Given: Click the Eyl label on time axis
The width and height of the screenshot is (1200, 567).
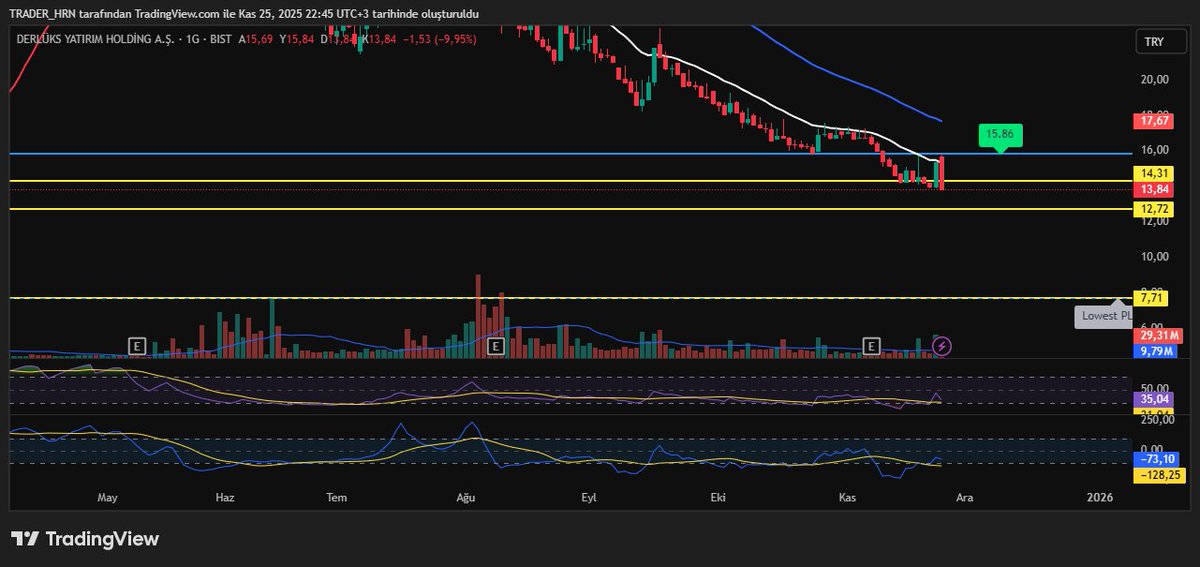Looking at the screenshot, I should (590, 497).
